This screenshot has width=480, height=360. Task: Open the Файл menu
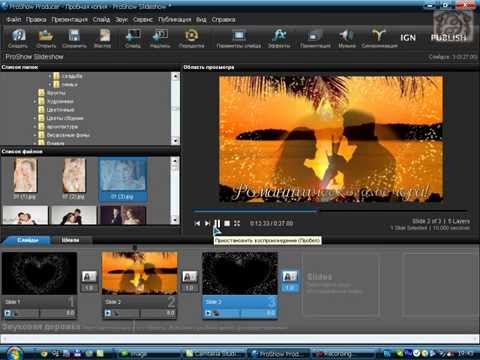coord(14,20)
